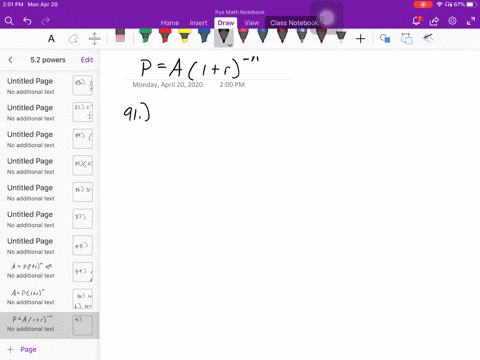Tap the page date Monday, April 20, 2020

(168, 85)
